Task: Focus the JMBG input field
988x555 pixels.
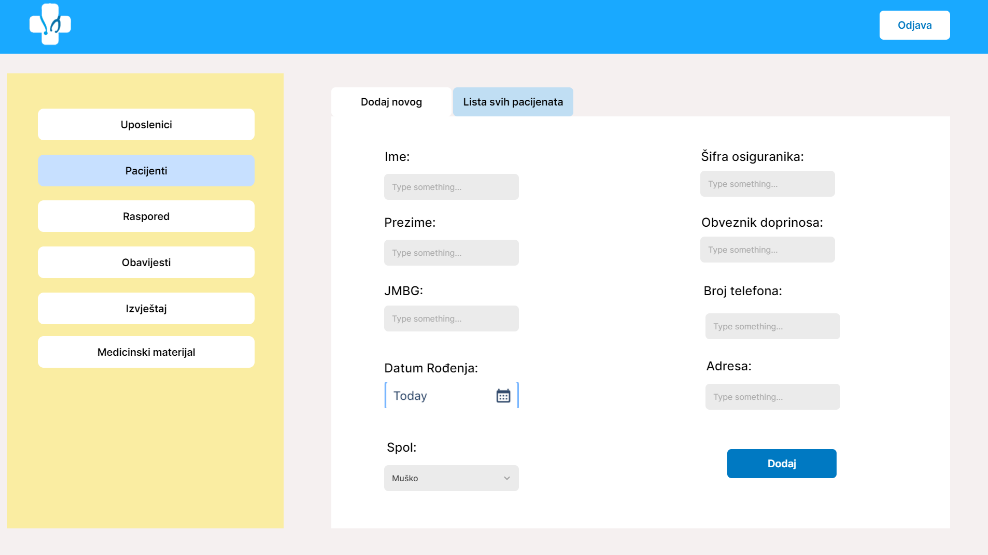Action: point(451,319)
